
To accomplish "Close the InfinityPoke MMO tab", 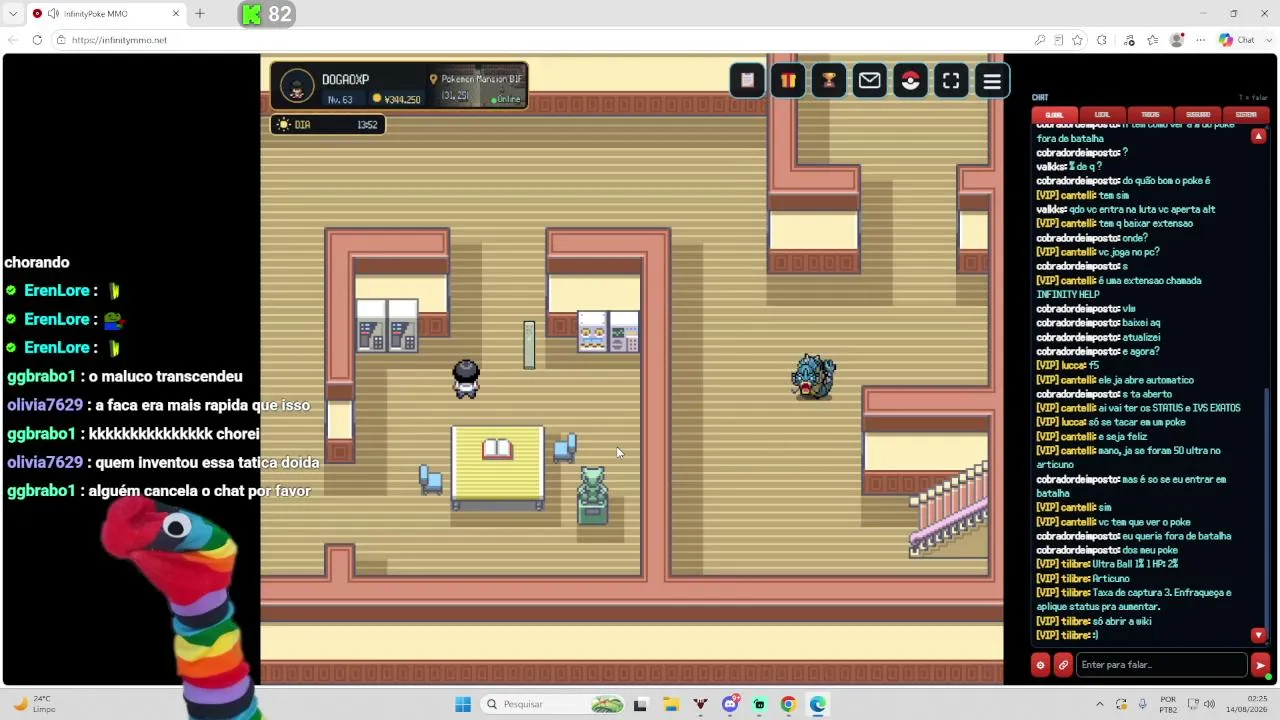I will 176,14.
